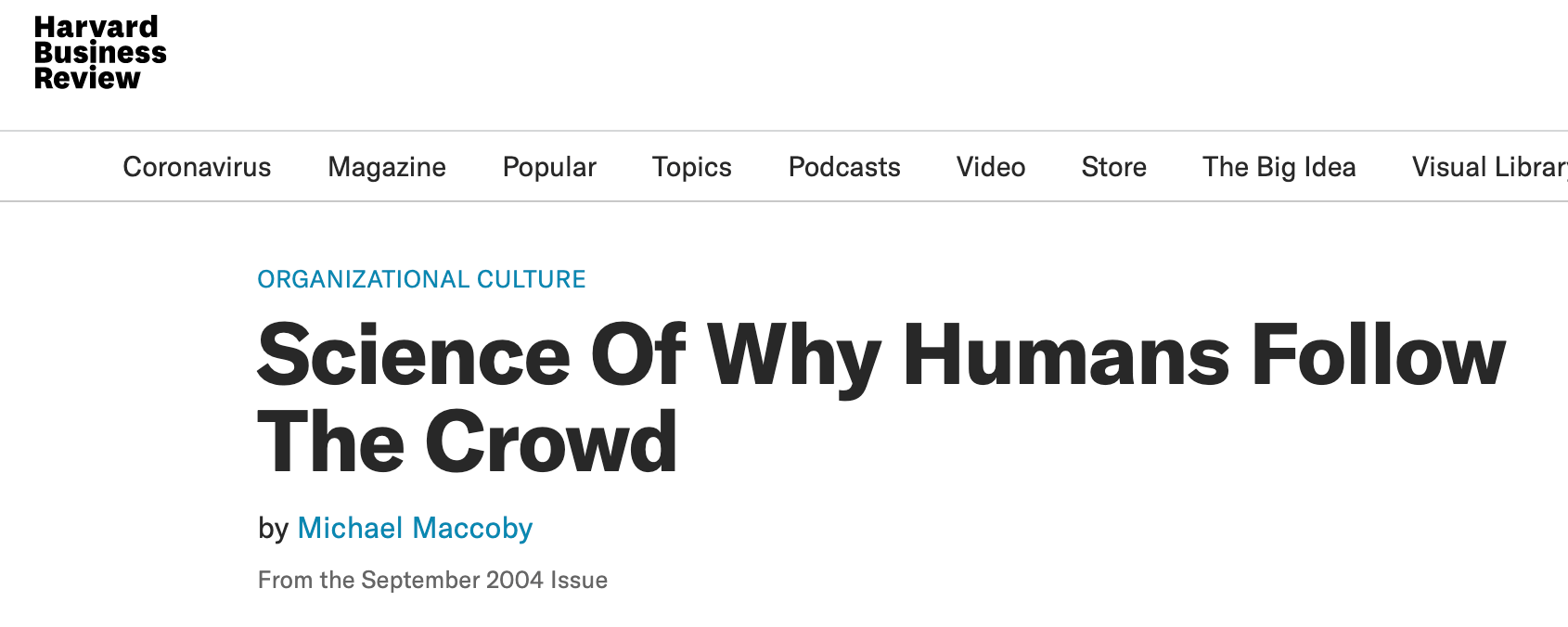Click the Harvard Business Review logo
This screenshot has width=1568, height=627.
click(x=100, y=53)
